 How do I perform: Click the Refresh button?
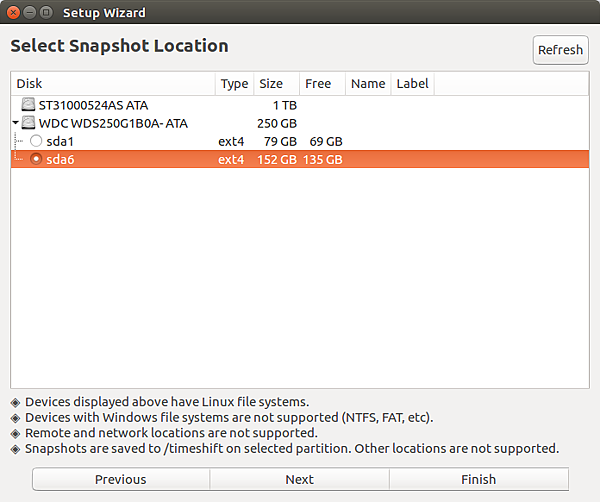coord(561,50)
